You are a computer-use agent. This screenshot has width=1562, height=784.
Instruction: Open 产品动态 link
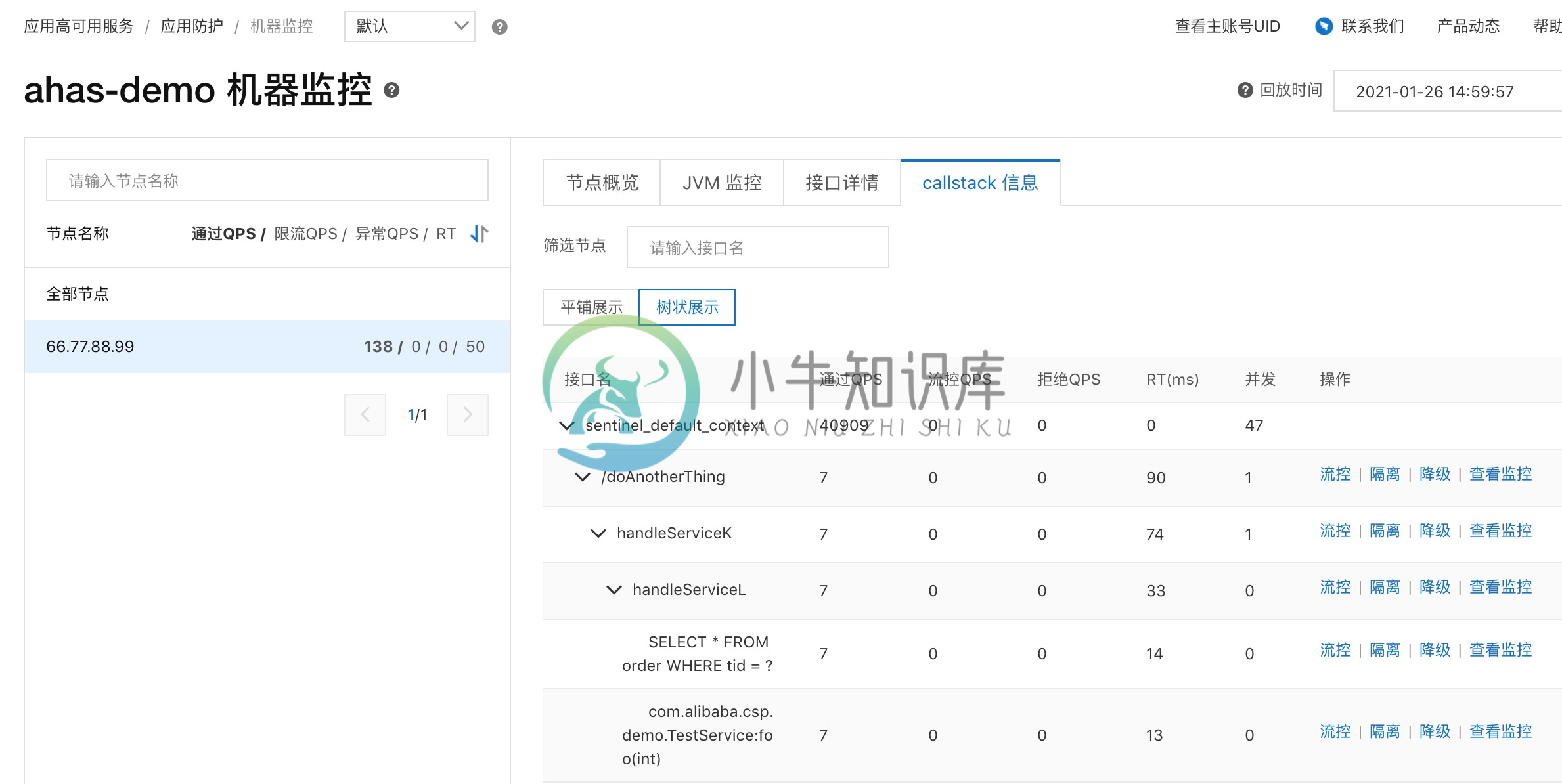coord(1468,26)
